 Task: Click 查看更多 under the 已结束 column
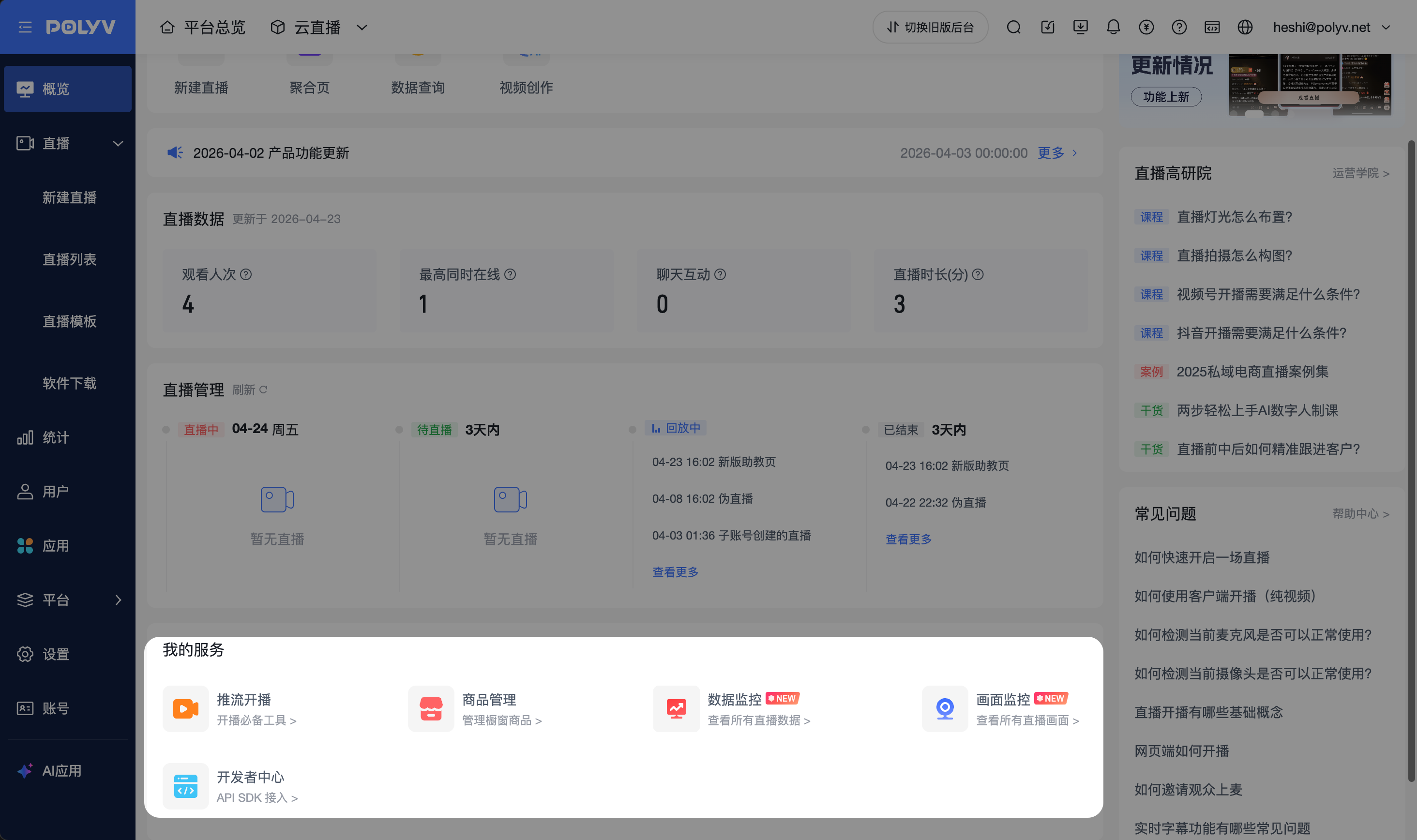tap(908, 540)
